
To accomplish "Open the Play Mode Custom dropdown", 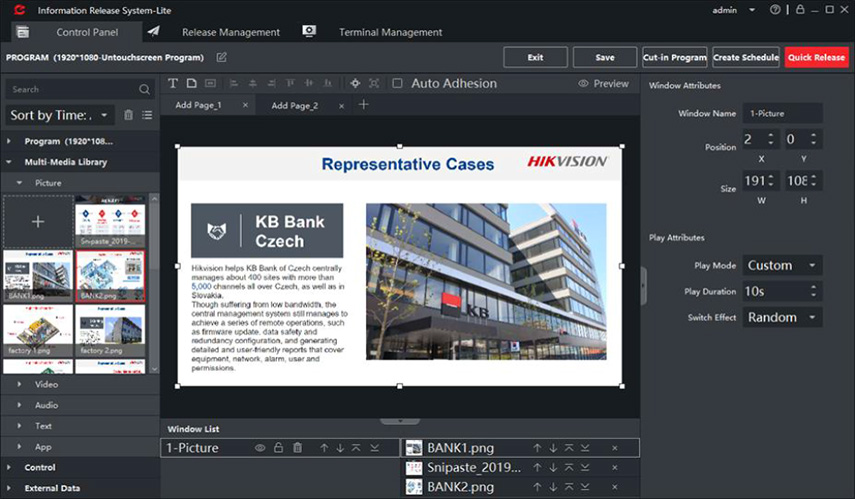I will point(782,266).
